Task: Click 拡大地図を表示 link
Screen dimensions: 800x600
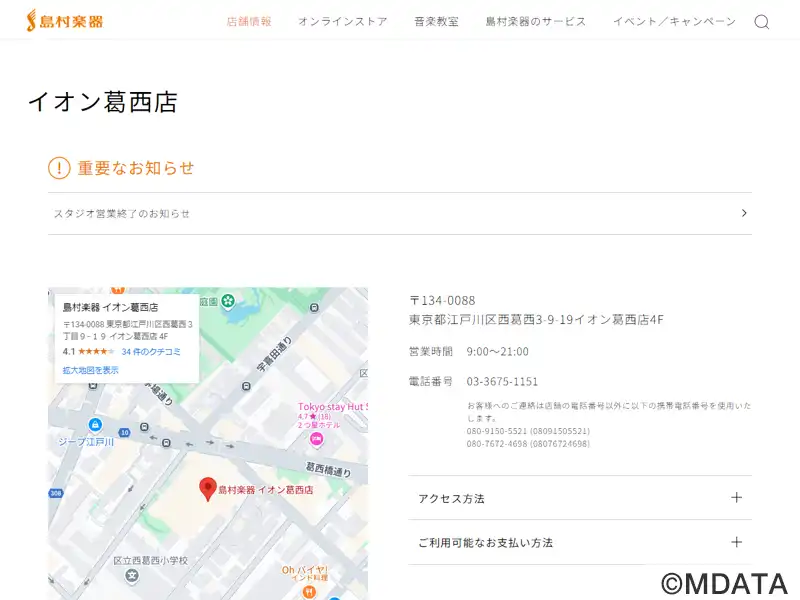Action: [x=91, y=370]
